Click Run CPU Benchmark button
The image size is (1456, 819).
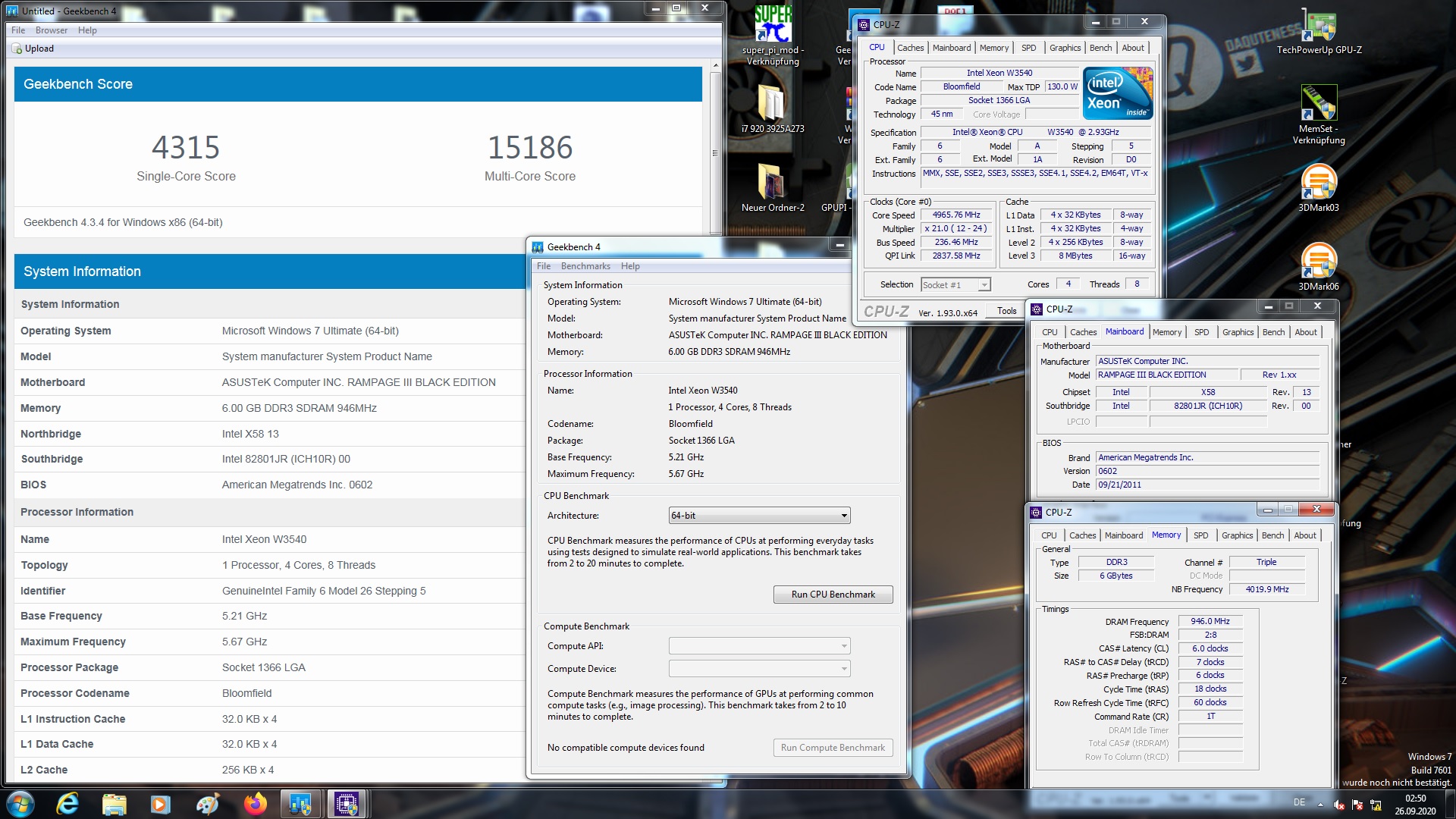click(x=833, y=595)
